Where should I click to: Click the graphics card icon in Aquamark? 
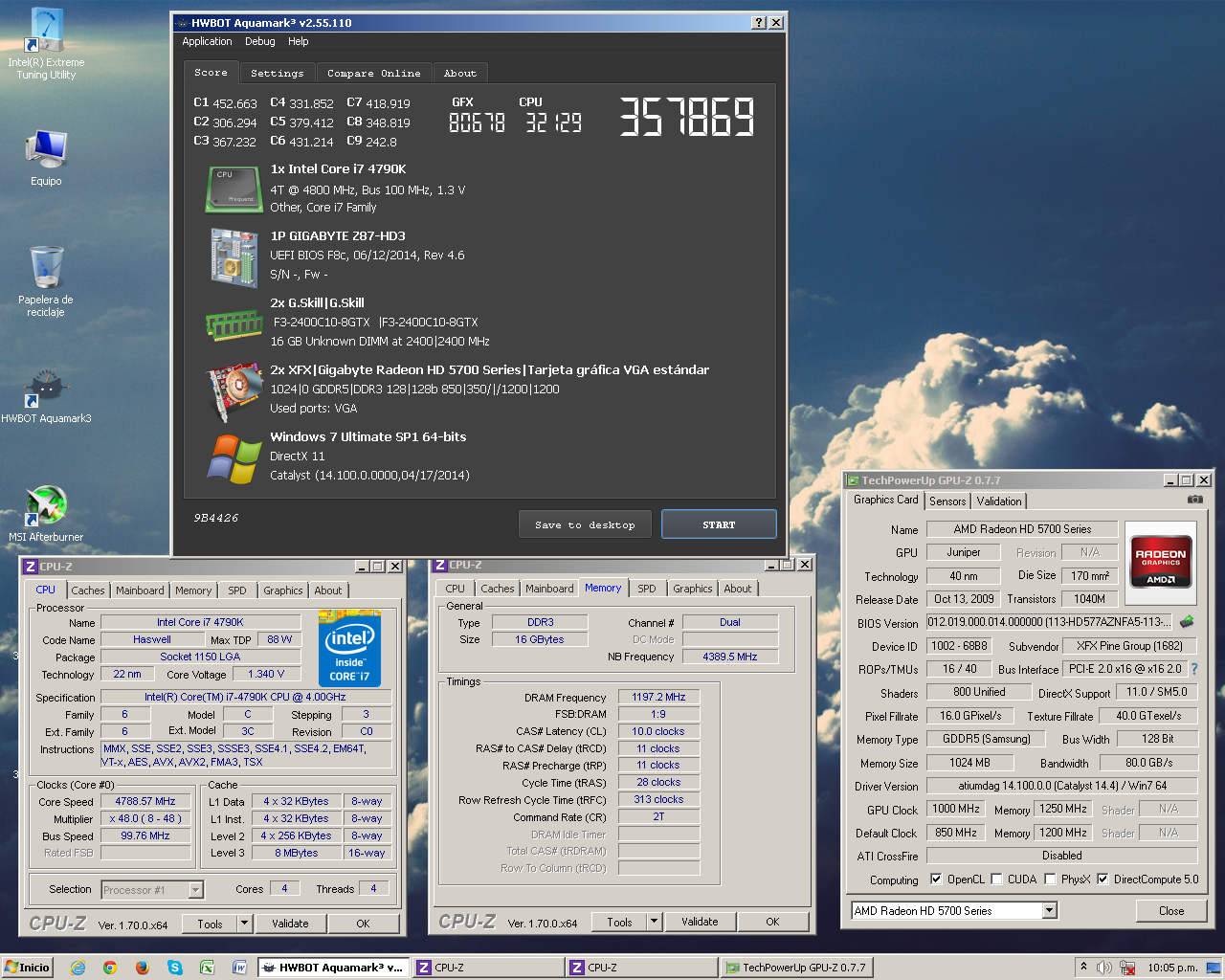234,390
